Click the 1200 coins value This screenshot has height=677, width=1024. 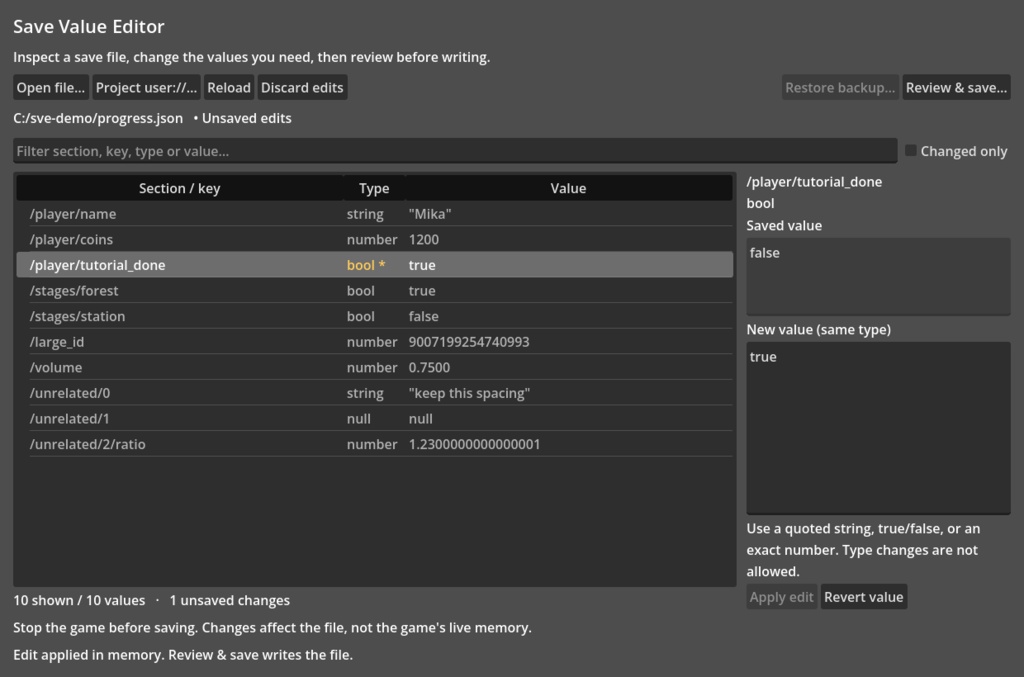click(x=424, y=239)
